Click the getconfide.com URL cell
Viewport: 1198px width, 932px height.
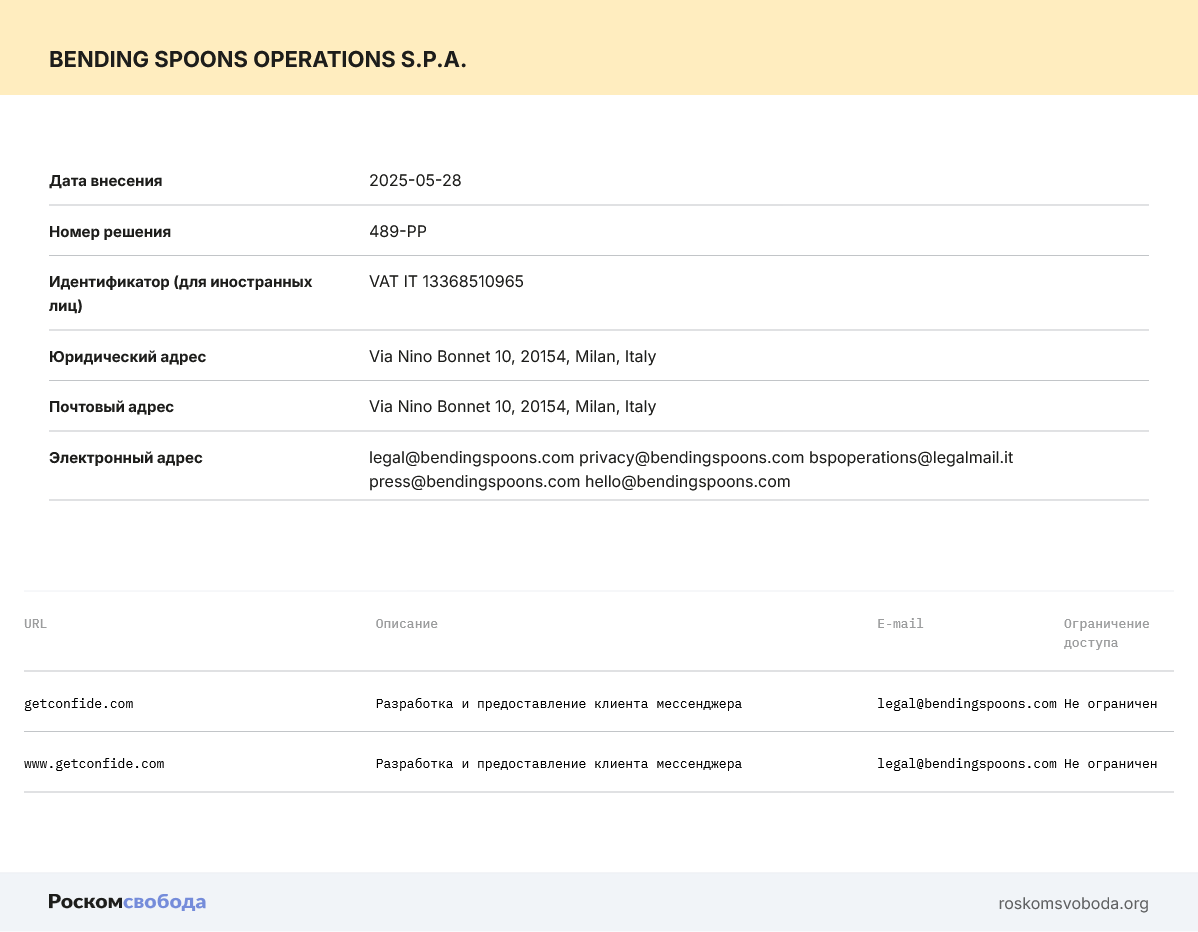point(79,704)
